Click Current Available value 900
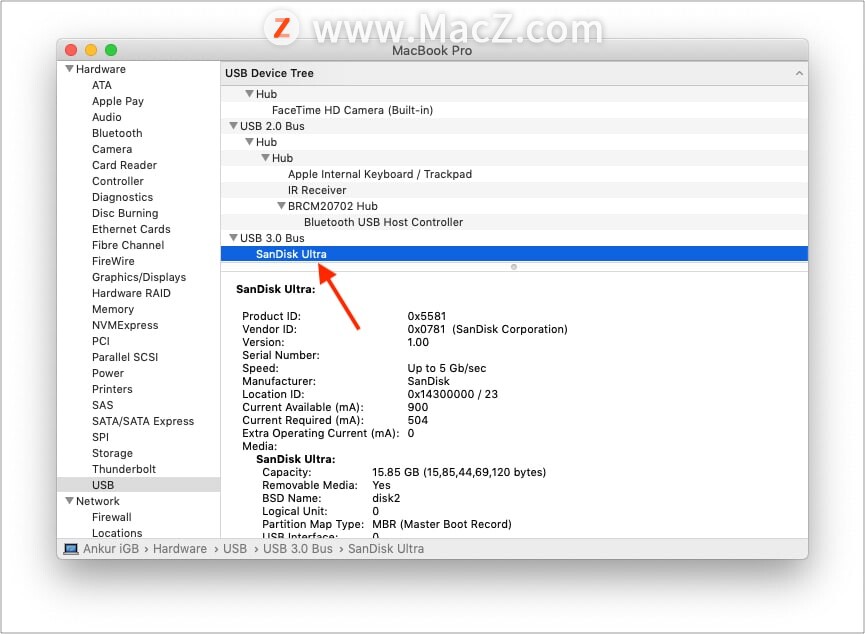This screenshot has height=634, width=865. coord(418,407)
